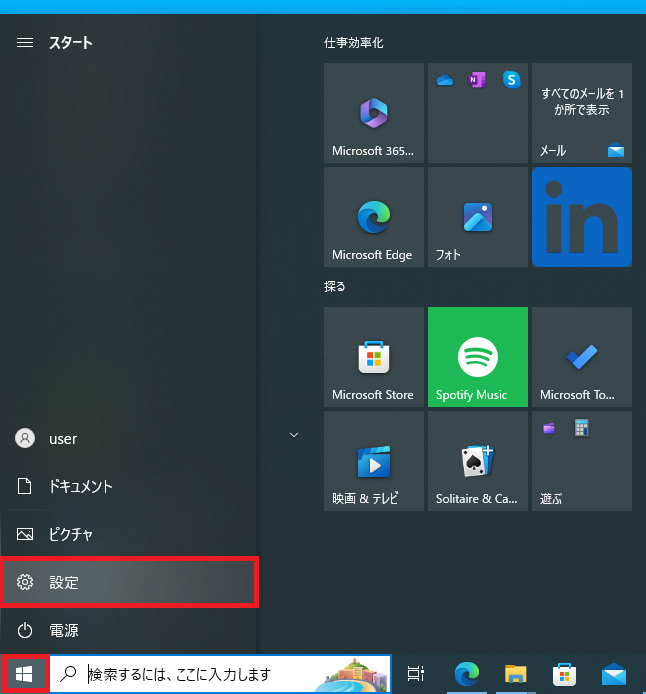Launch Spotify Music tile
The image size is (646, 694).
[x=477, y=357]
